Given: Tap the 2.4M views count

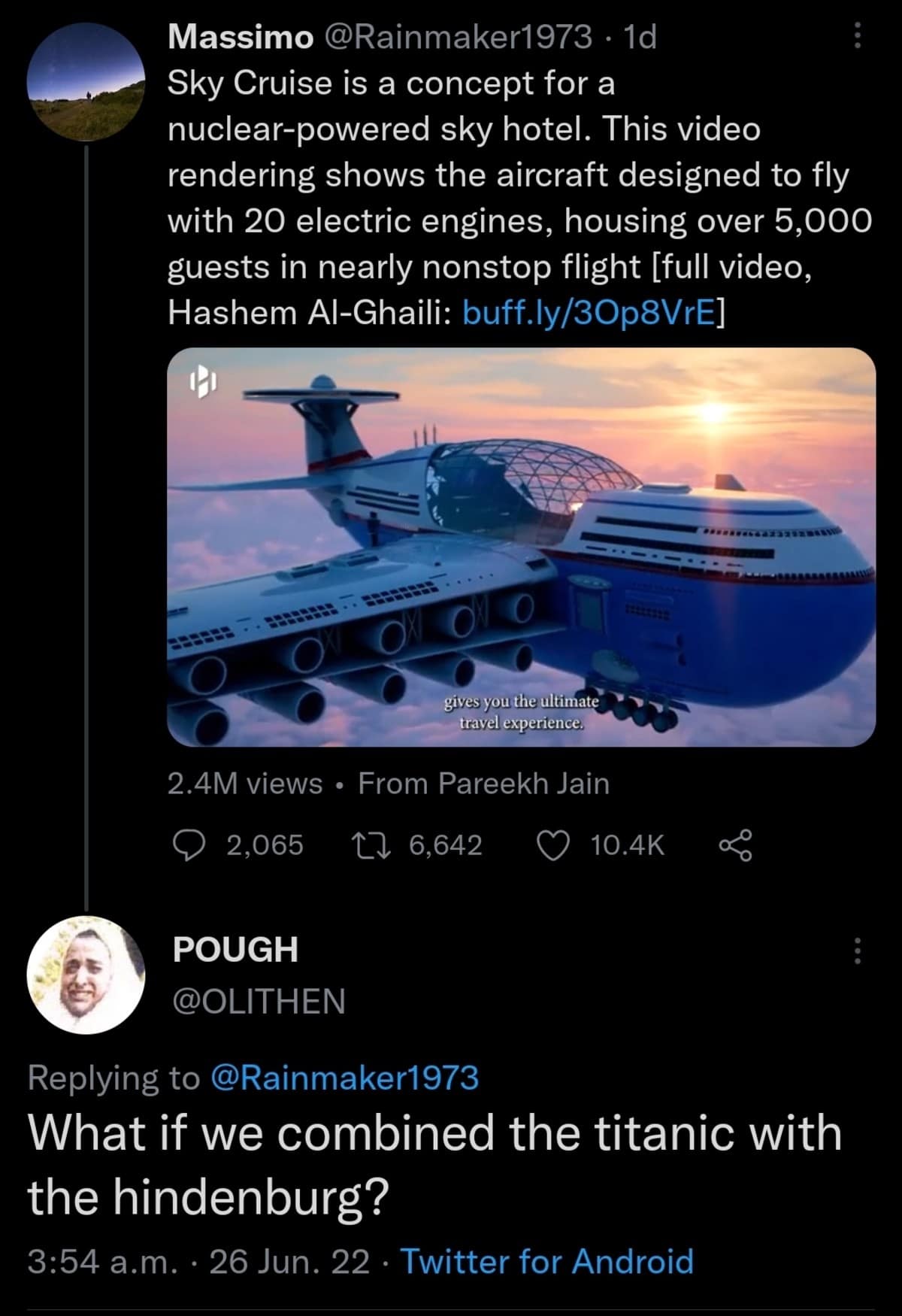Looking at the screenshot, I should [x=244, y=784].
